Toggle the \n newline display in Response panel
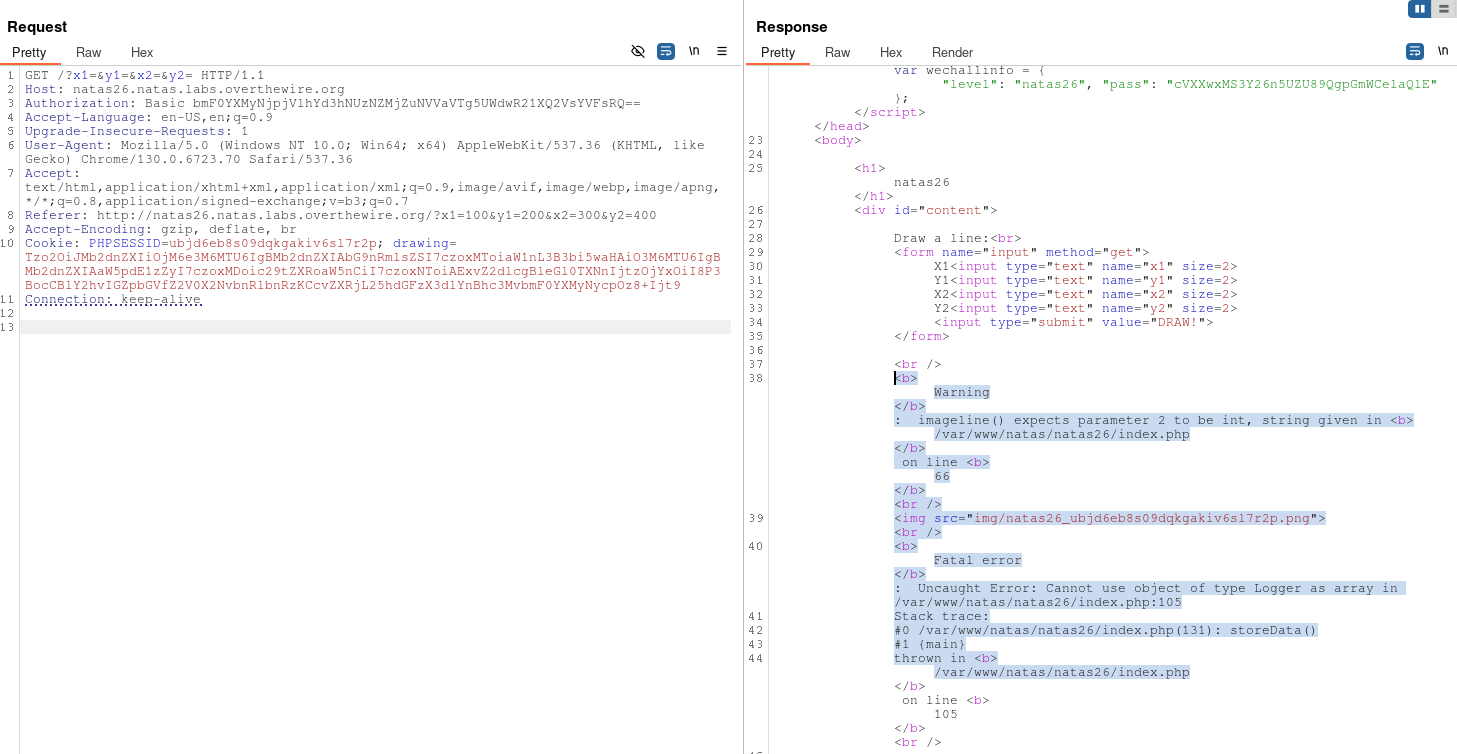The image size is (1457, 754). [x=1443, y=51]
